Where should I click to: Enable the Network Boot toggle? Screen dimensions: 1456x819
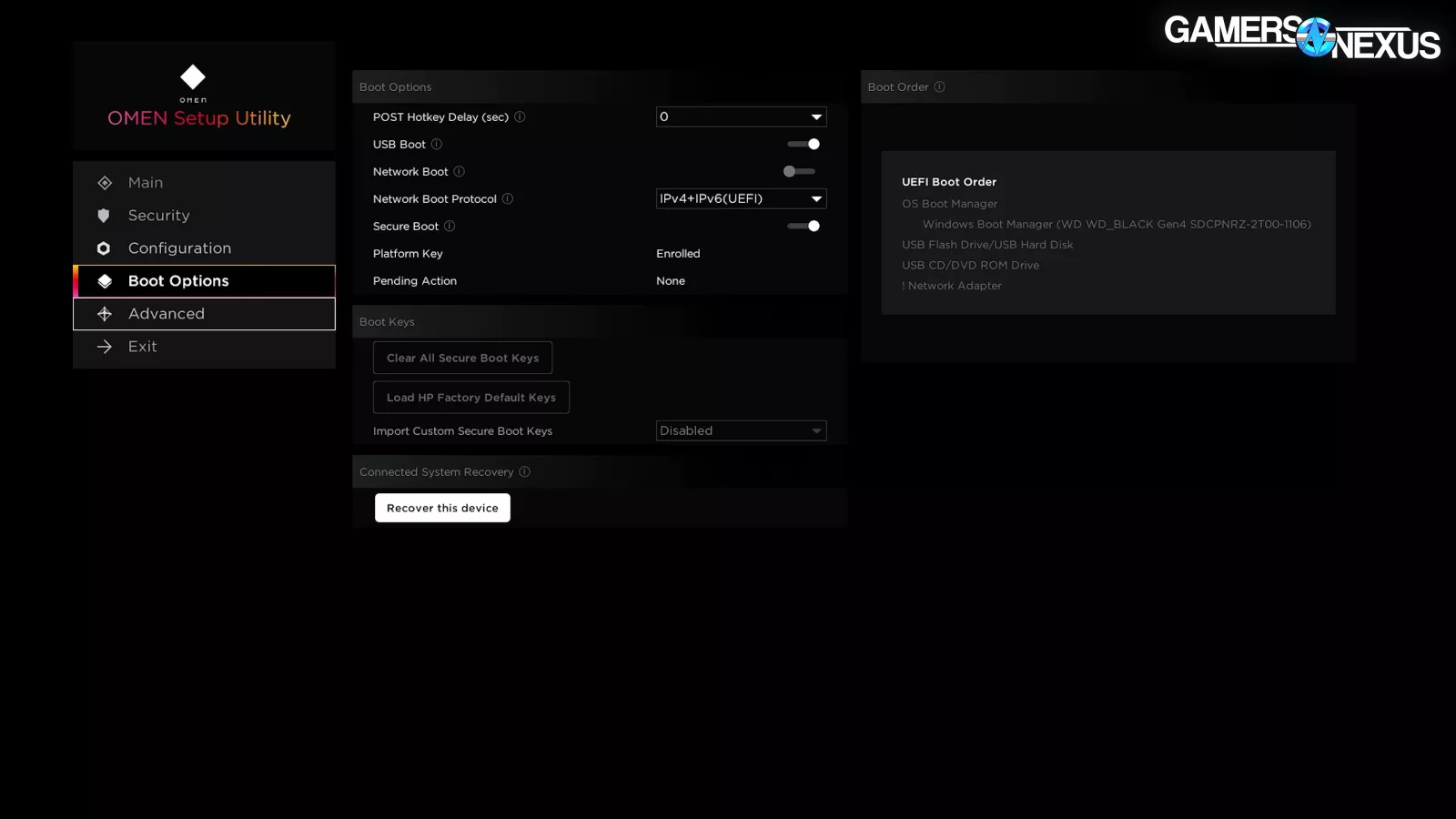pos(799,172)
